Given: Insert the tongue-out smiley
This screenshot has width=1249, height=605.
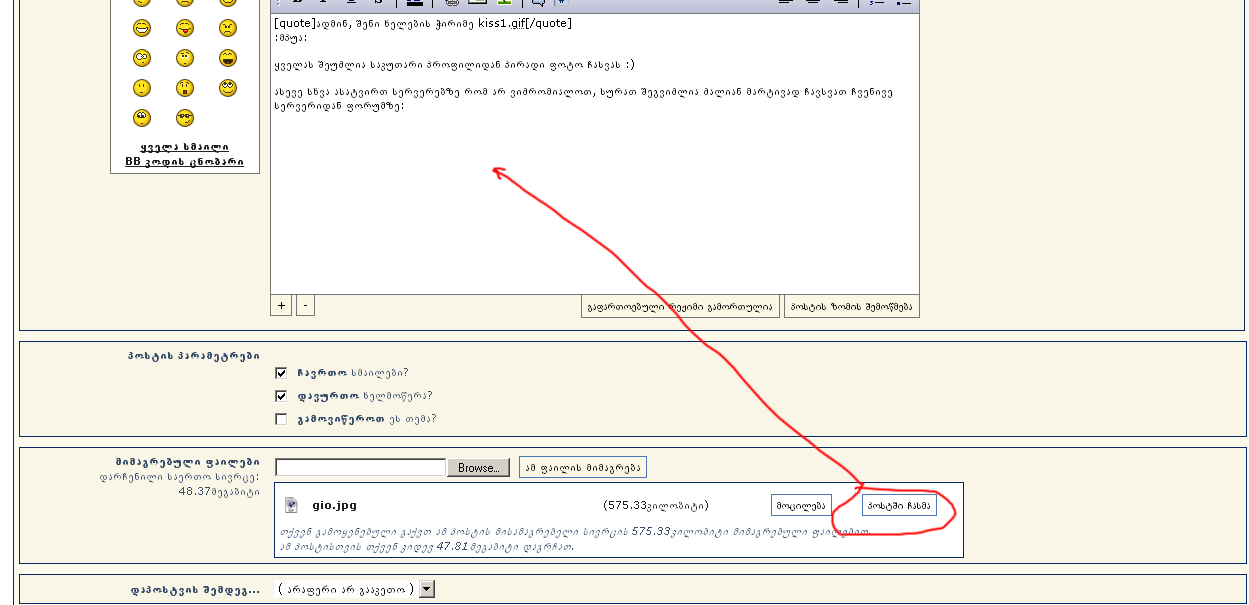Looking at the screenshot, I should pyautogui.click(x=185, y=28).
